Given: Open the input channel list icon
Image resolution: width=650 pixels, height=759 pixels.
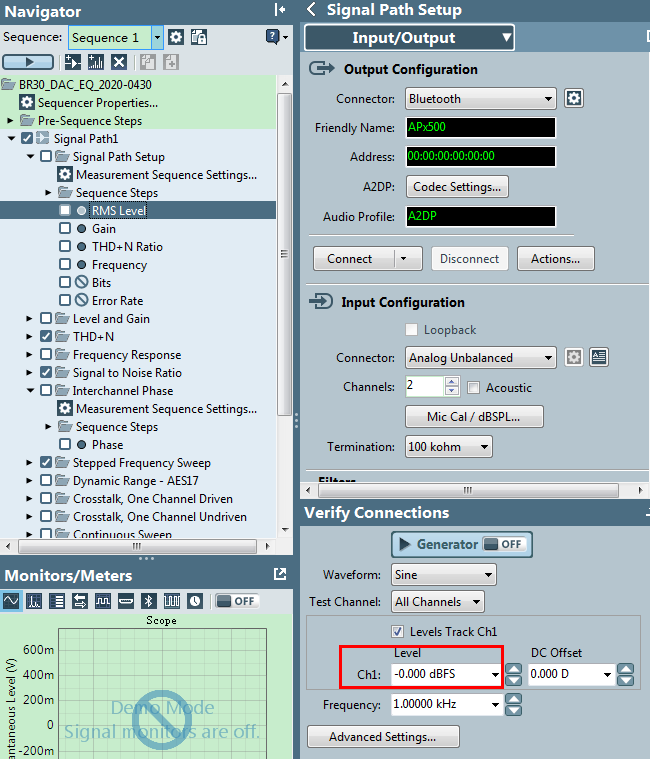Looking at the screenshot, I should pyautogui.click(x=599, y=357).
